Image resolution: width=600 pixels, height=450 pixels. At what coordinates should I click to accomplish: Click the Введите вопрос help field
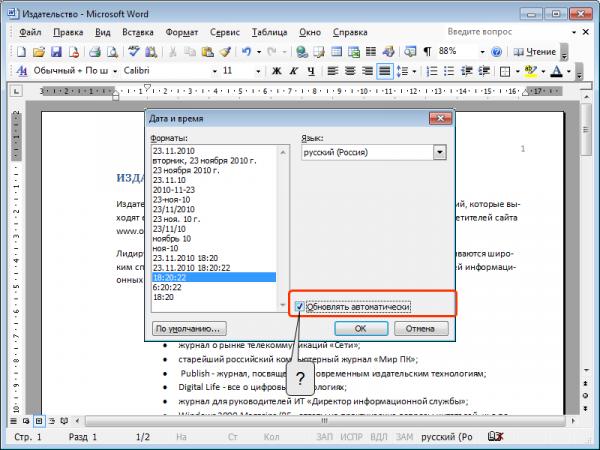click(507, 32)
